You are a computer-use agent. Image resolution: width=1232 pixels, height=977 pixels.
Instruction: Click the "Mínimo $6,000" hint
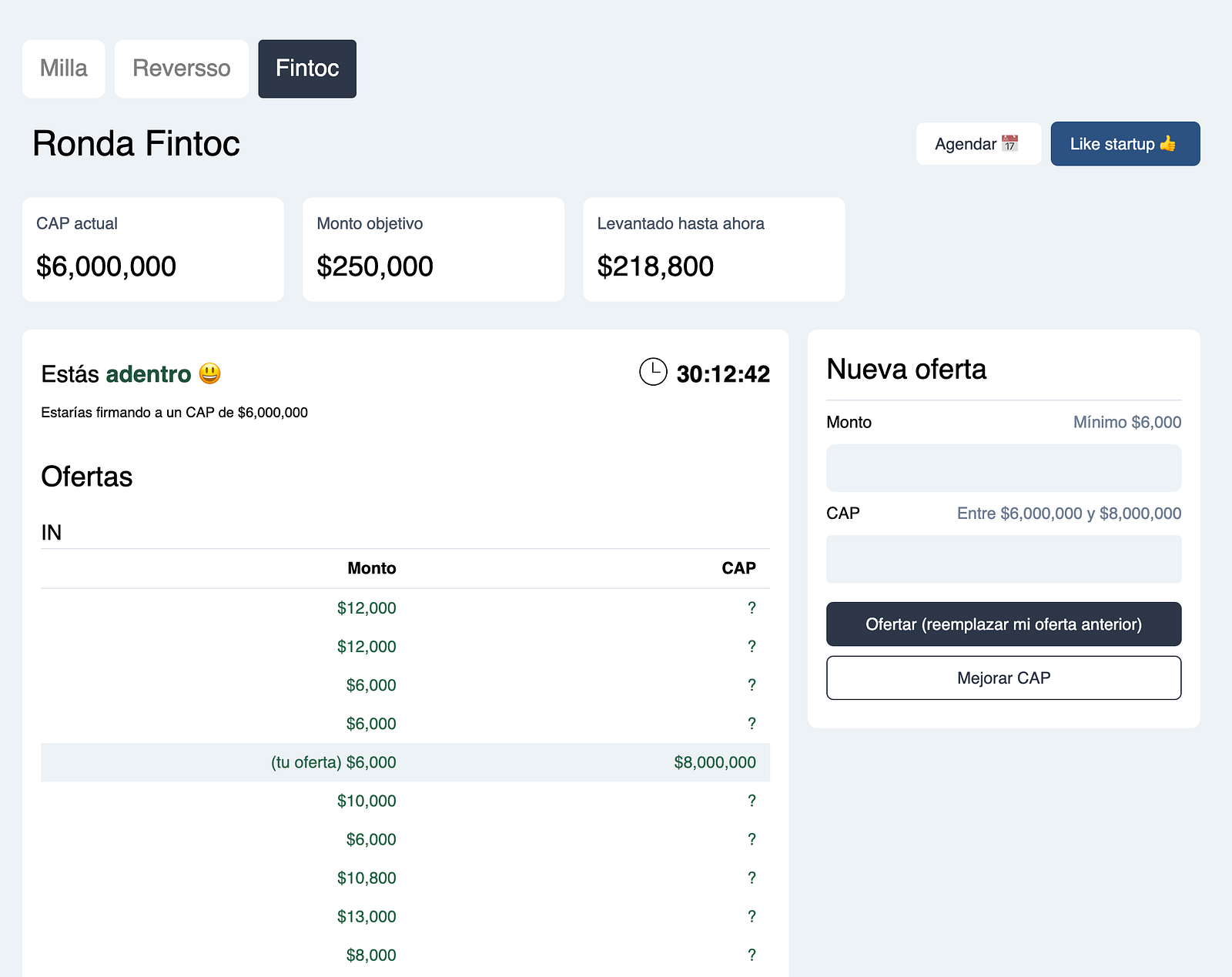[x=1127, y=422]
